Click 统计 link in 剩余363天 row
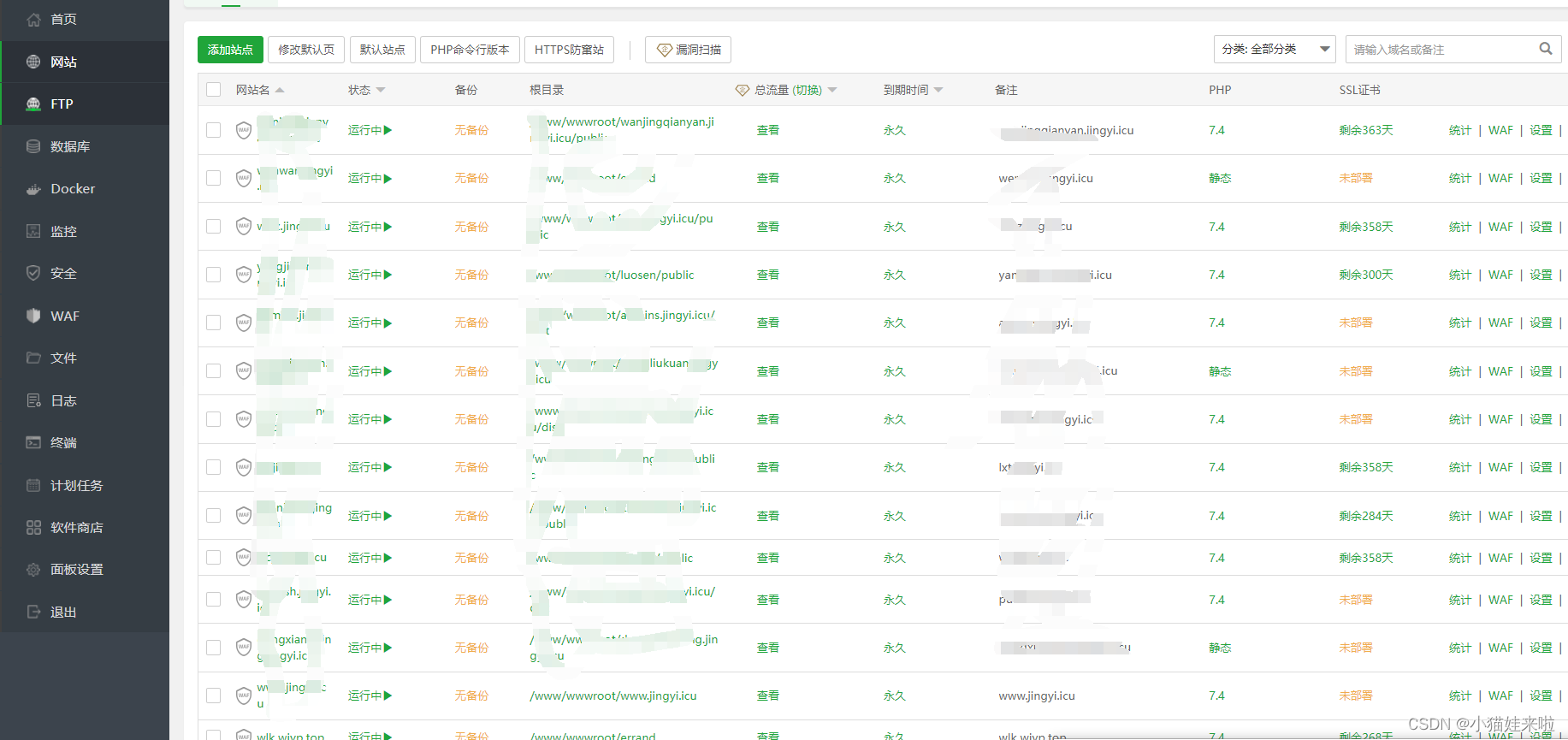This screenshot has height=740, width=1568. click(x=1460, y=130)
